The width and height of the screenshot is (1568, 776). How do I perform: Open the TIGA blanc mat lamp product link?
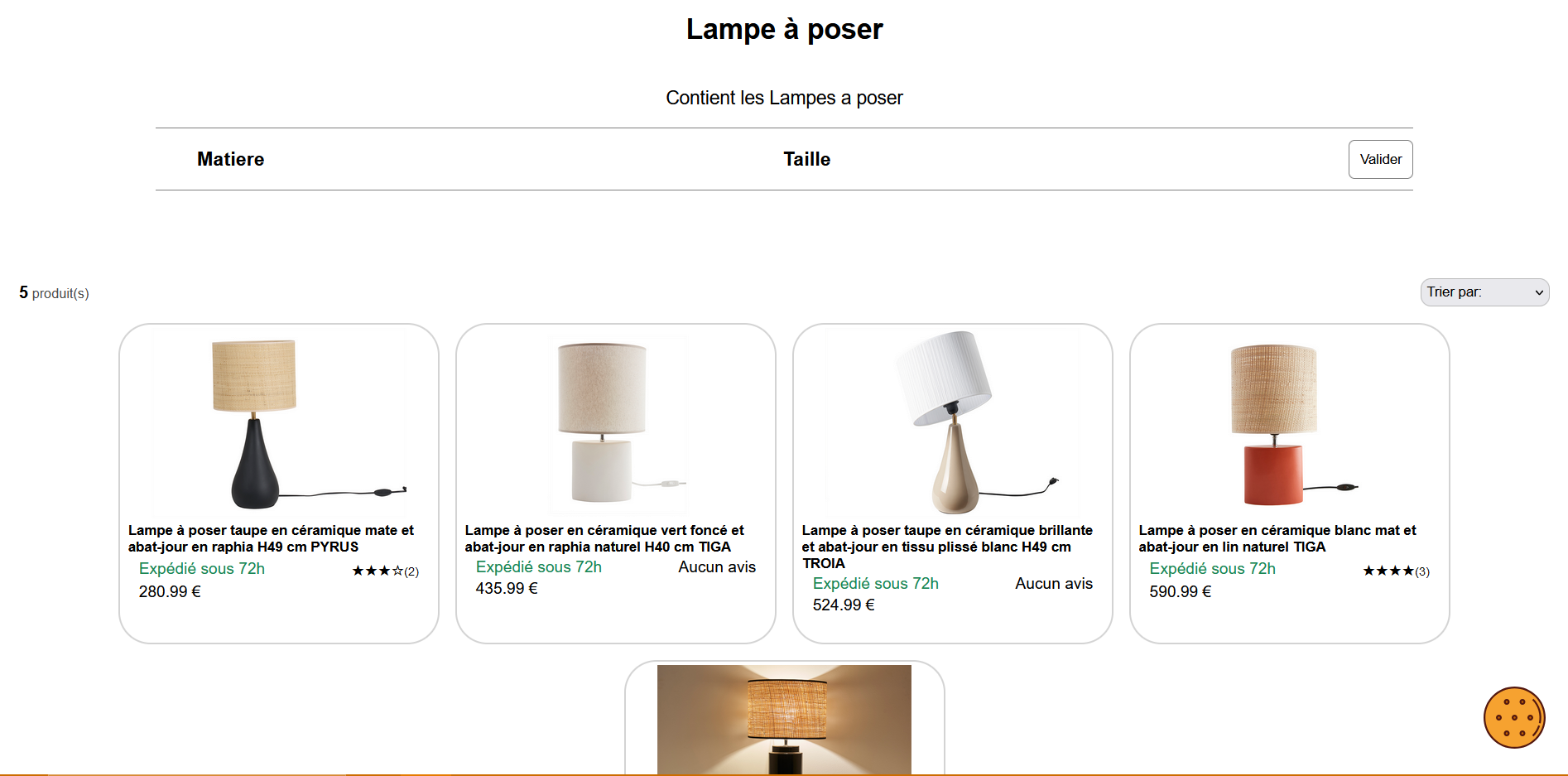coord(1277,538)
